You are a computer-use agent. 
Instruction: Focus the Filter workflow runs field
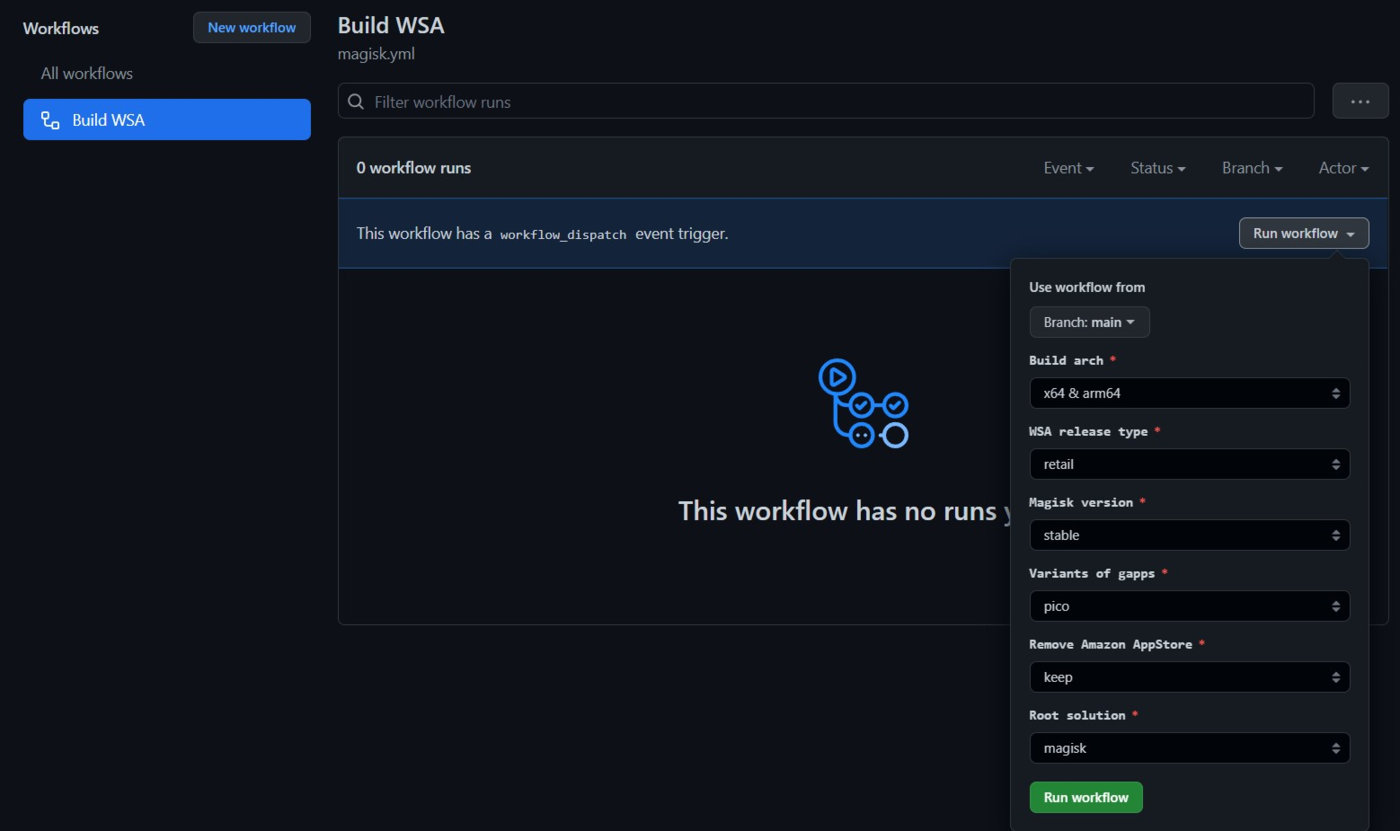tap(826, 101)
